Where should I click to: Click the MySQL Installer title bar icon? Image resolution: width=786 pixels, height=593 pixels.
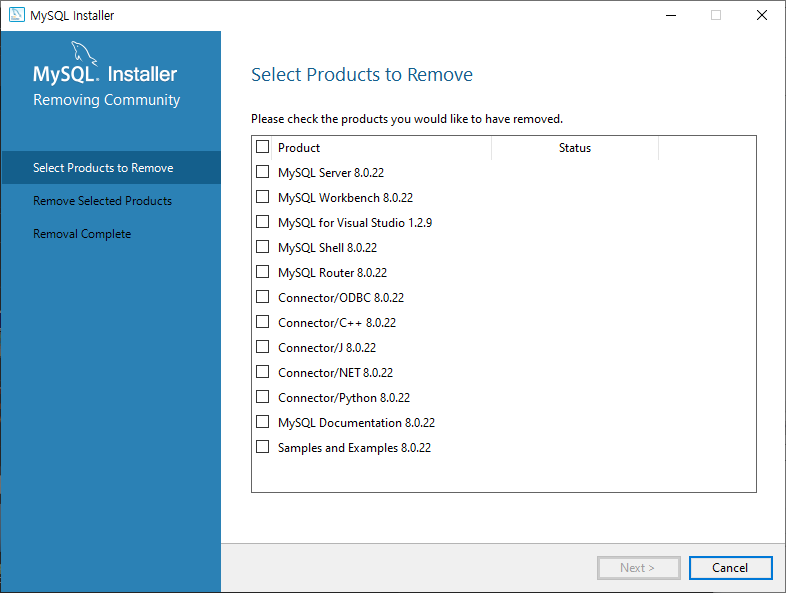[x=17, y=15]
